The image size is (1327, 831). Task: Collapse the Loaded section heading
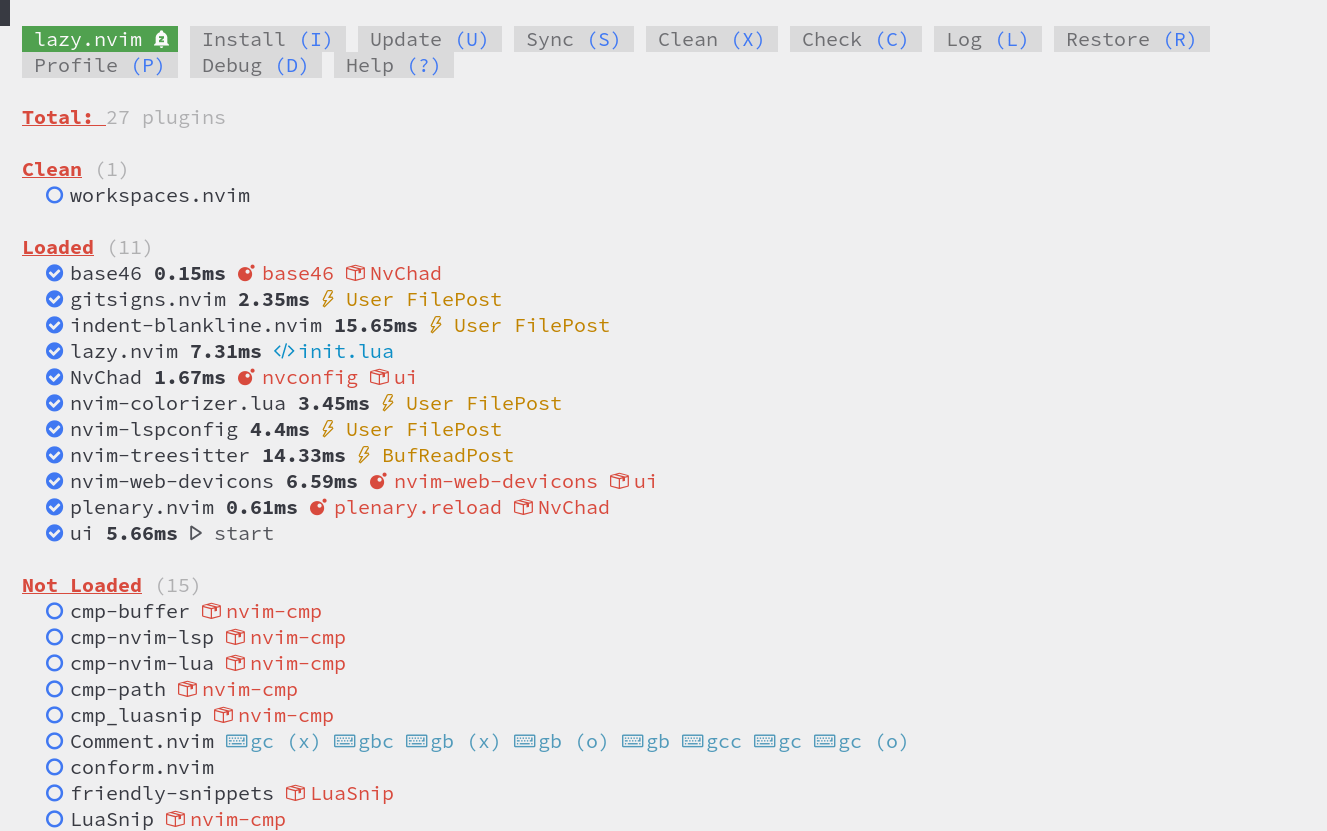pos(58,247)
